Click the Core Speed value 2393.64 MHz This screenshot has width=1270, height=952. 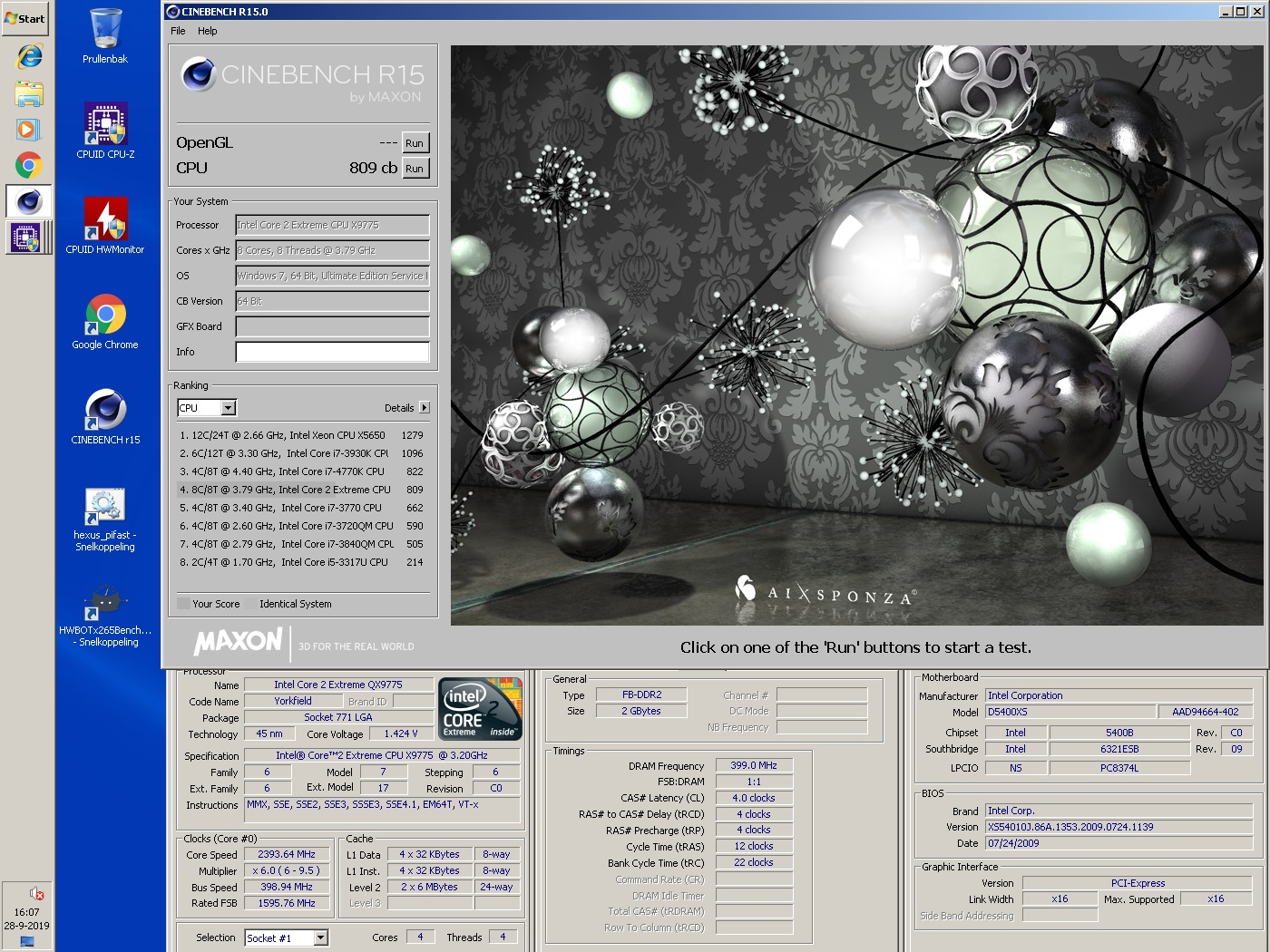click(x=287, y=855)
